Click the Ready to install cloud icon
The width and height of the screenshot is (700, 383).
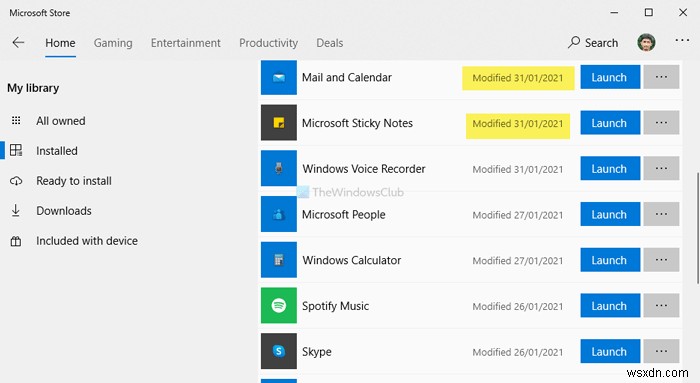coord(16,181)
